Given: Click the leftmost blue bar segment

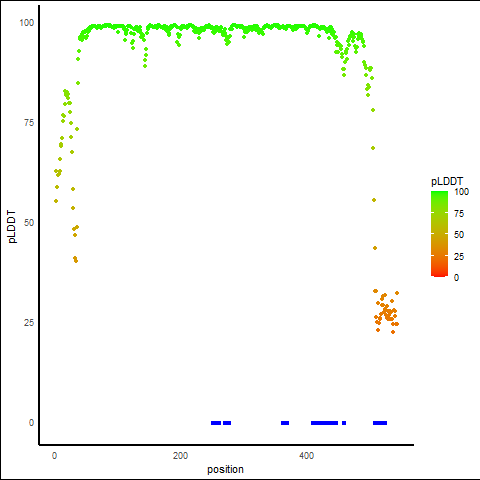Looking at the screenshot, I should pyautogui.click(x=216, y=423).
